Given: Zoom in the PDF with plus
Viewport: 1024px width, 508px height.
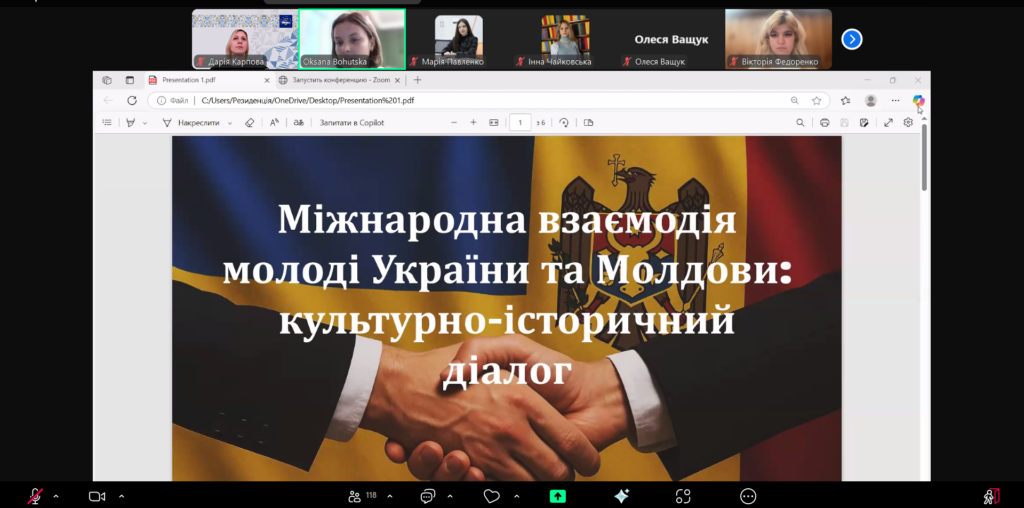Looking at the screenshot, I should click(473, 122).
